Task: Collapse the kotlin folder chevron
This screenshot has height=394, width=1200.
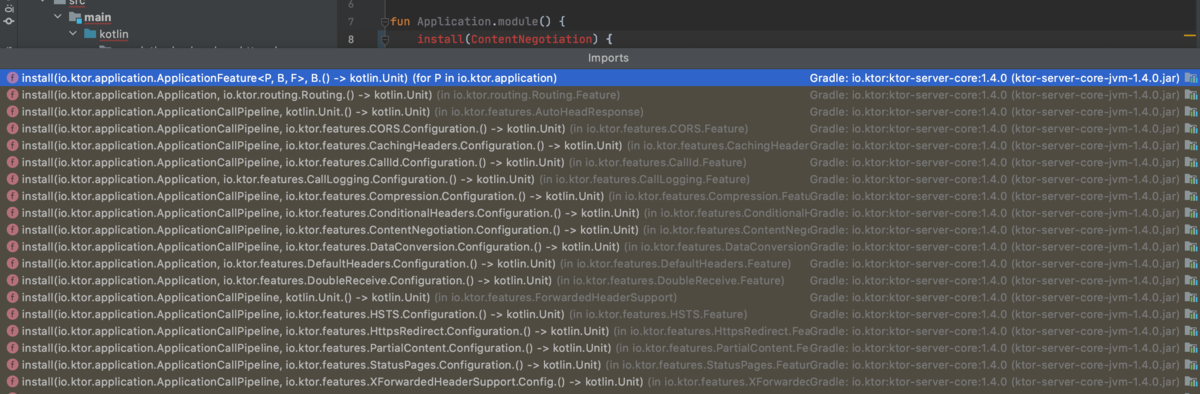Action: 73,34
